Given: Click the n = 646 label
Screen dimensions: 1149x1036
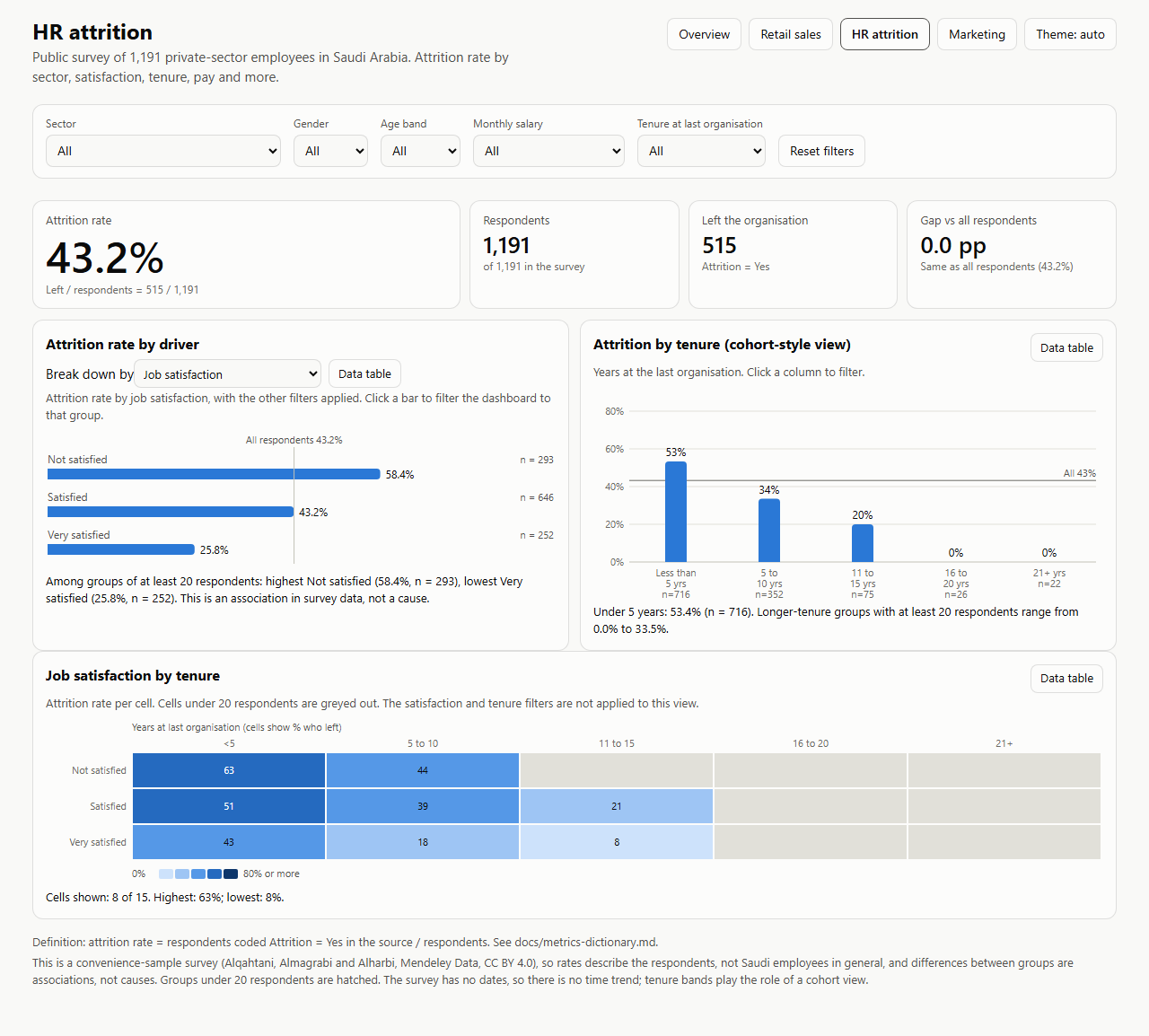Looking at the screenshot, I should tap(537, 497).
